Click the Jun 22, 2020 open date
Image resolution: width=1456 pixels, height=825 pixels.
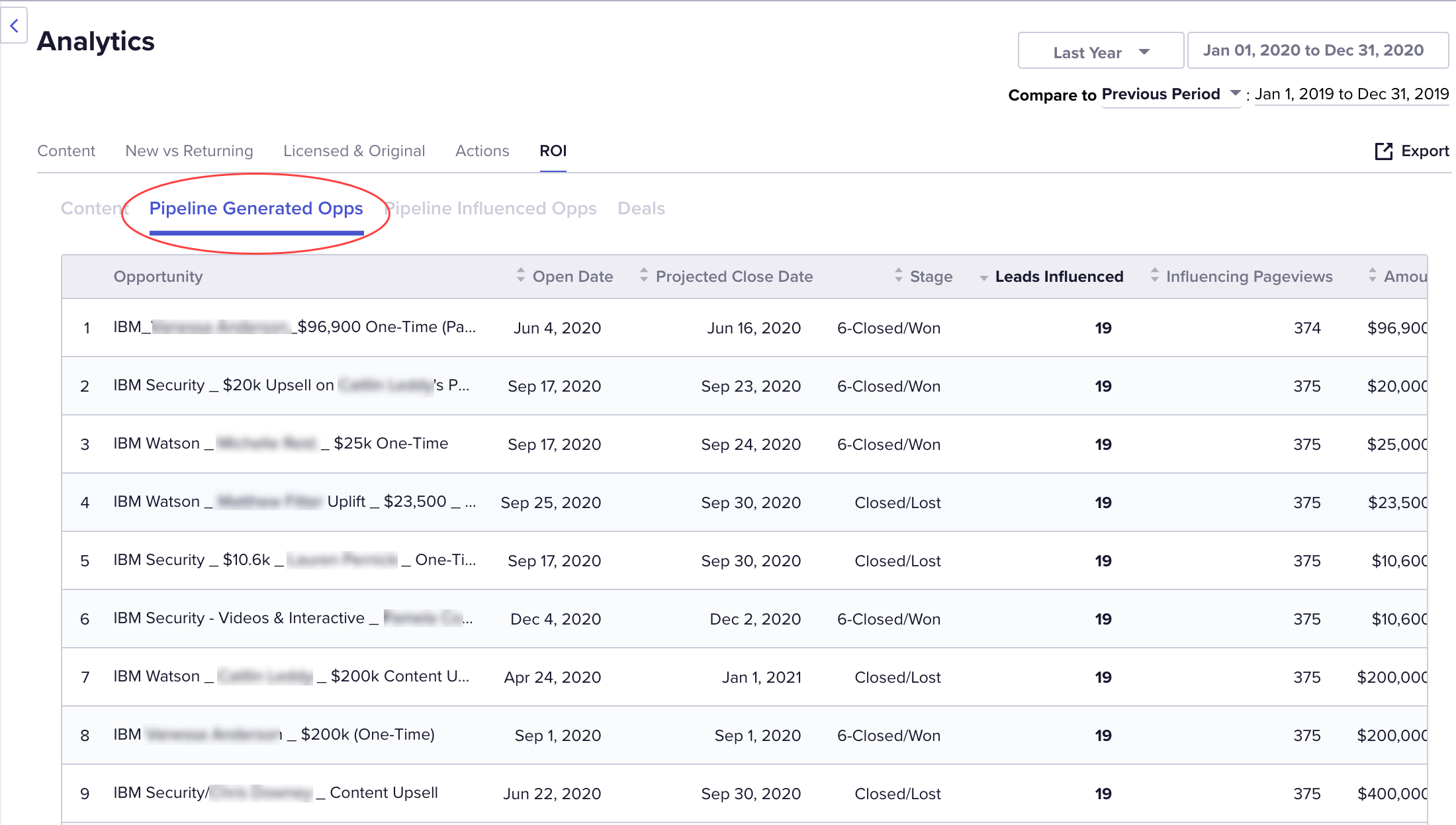tap(552, 794)
